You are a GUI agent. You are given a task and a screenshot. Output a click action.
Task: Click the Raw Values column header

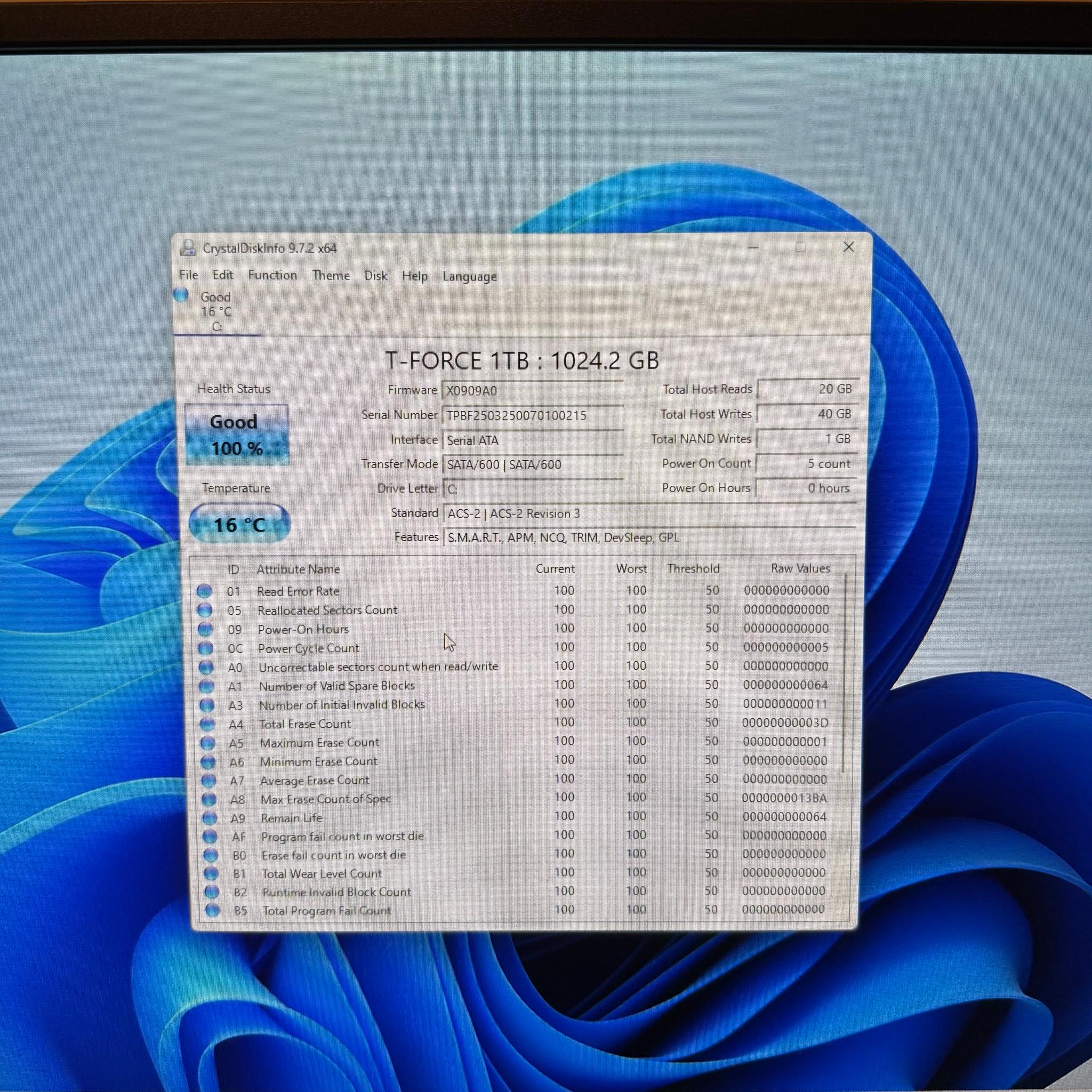(x=800, y=568)
